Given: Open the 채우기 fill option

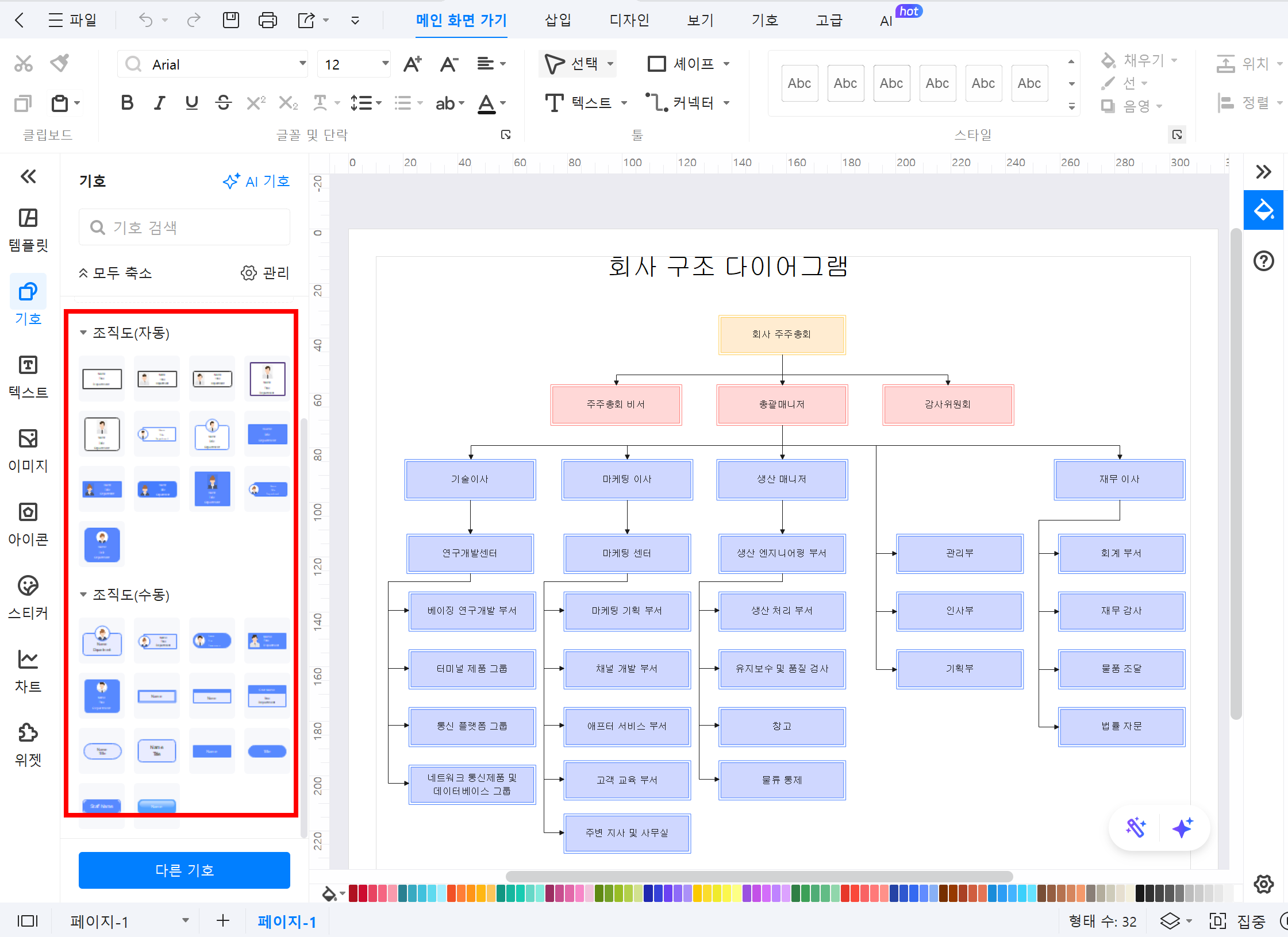Looking at the screenshot, I should tap(1140, 60).
